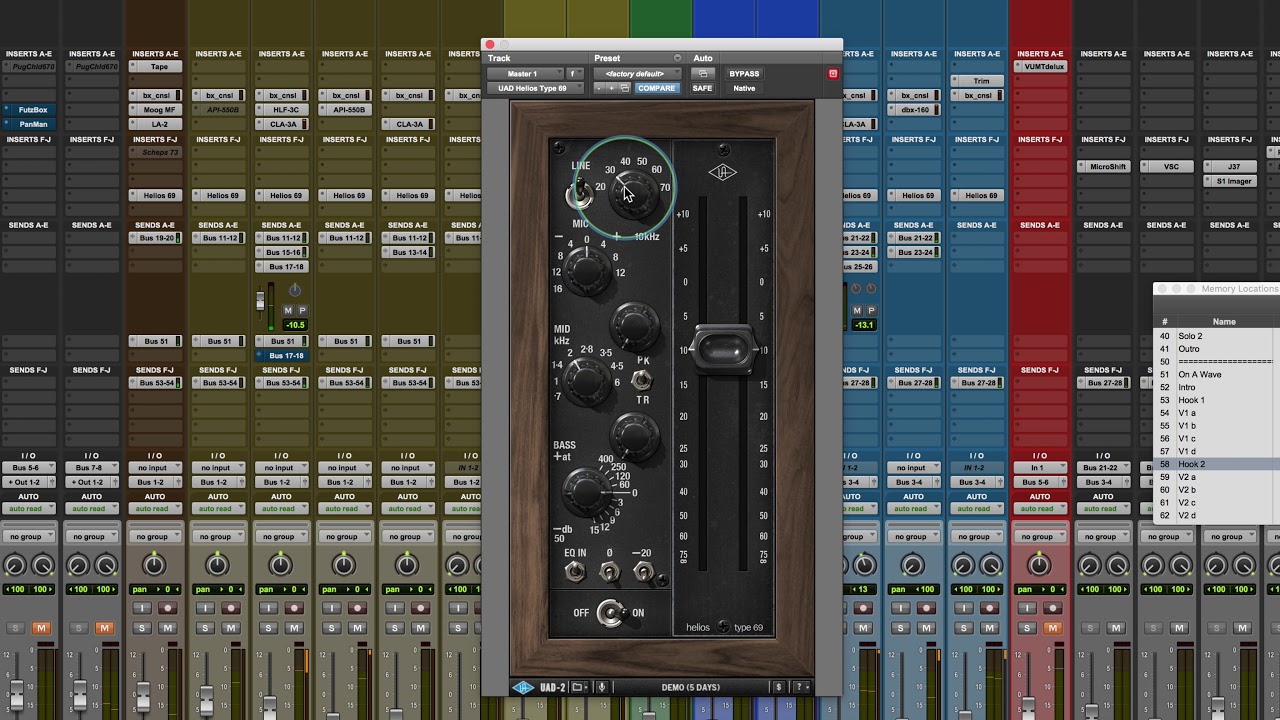The width and height of the screenshot is (1280, 720).
Task: Click DEMO (5 DAYS) status text
Action: click(690, 687)
